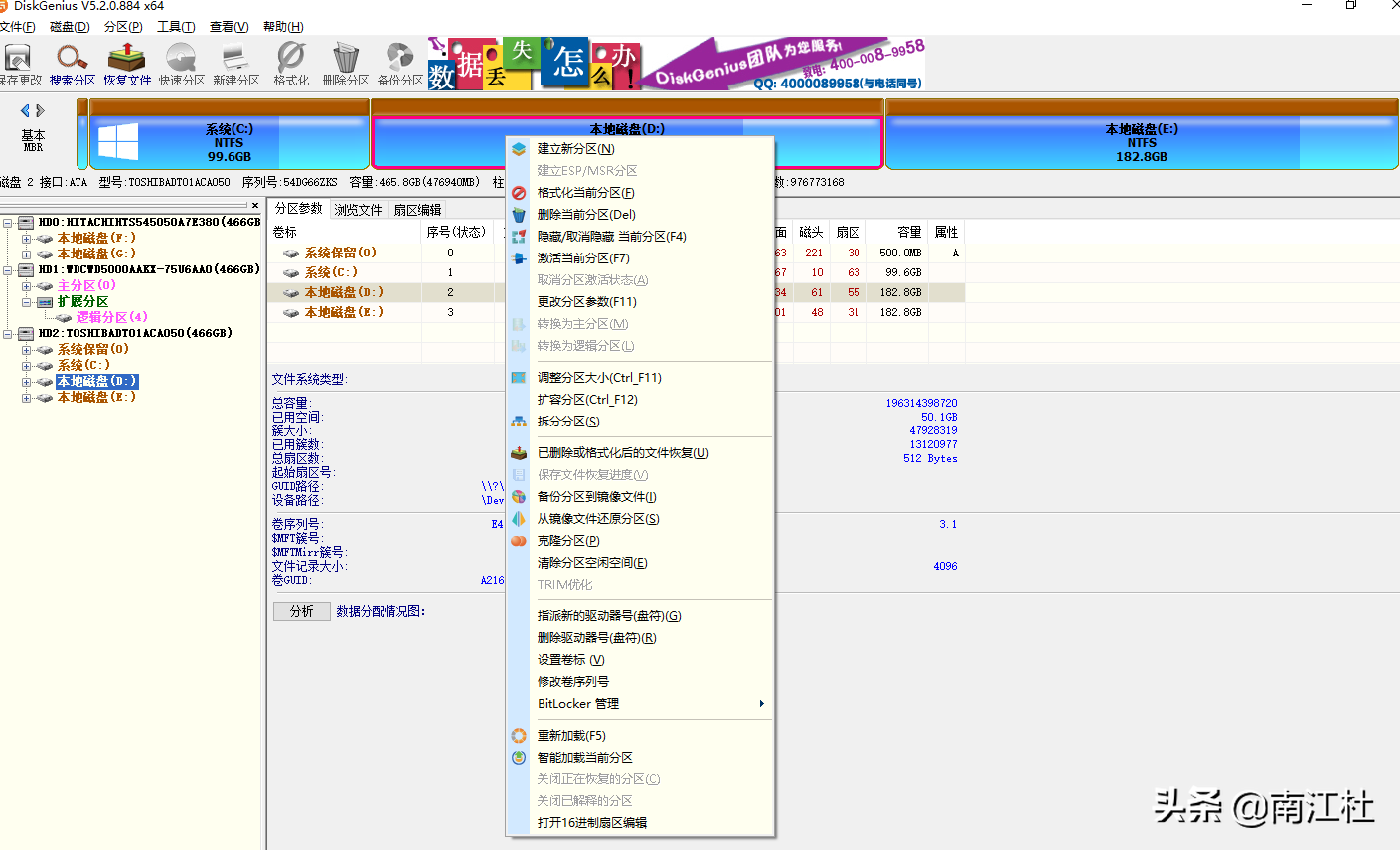Viewport: 1400px width, 850px height.
Task: Click the 扩展分区 extended partition icon
Action: (x=45, y=302)
